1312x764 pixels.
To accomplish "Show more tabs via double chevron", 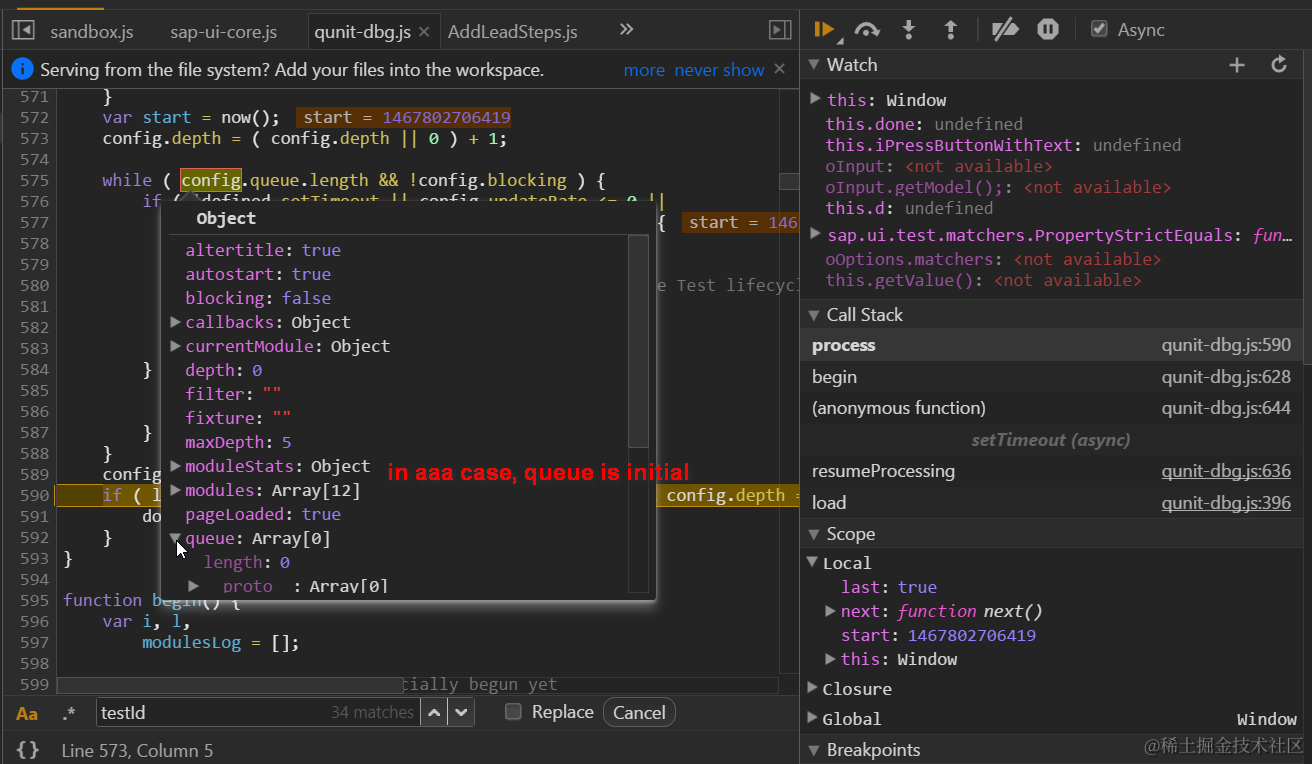I will point(626,30).
